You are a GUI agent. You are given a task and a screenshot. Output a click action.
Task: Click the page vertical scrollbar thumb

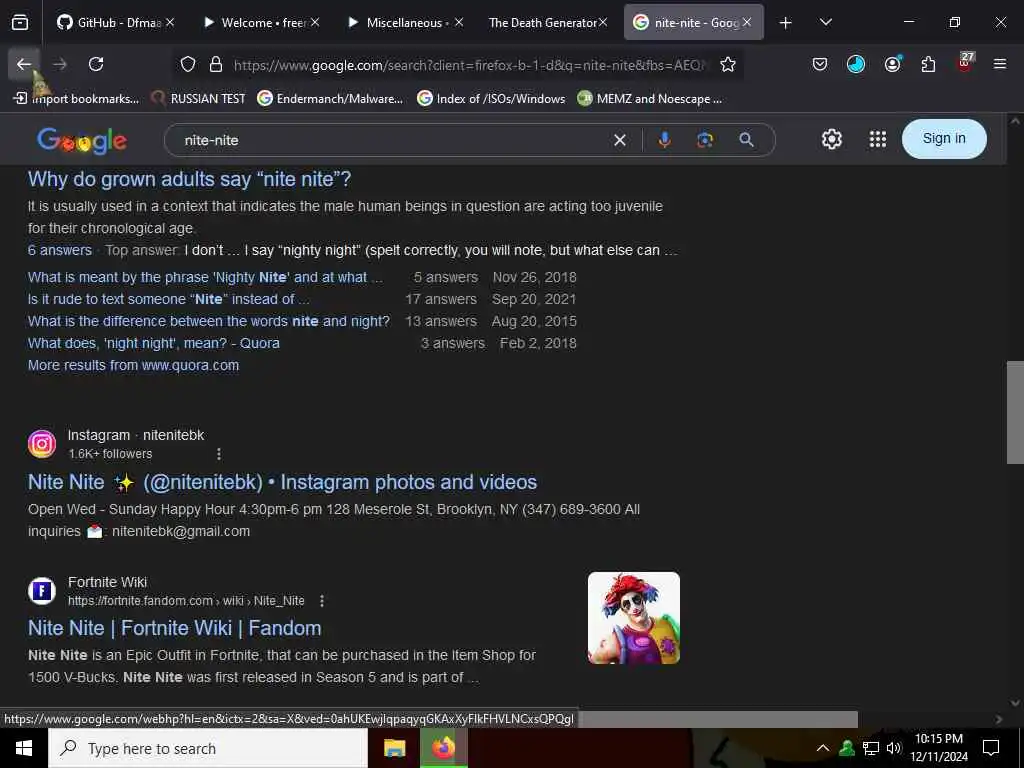(x=1015, y=412)
